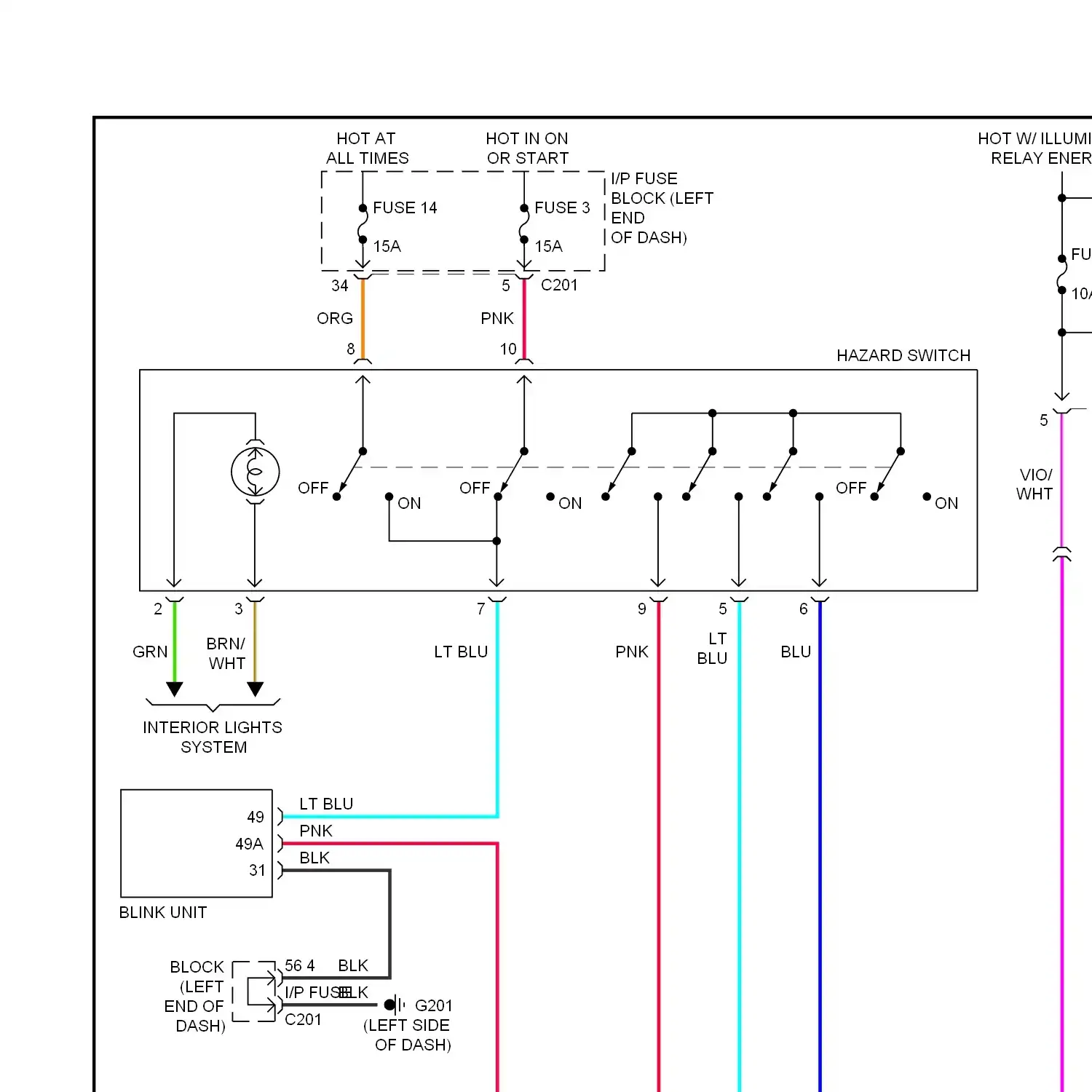The width and height of the screenshot is (1092, 1092).
Task: Click the Fuse 14 fuse symbol
Action: (363, 223)
